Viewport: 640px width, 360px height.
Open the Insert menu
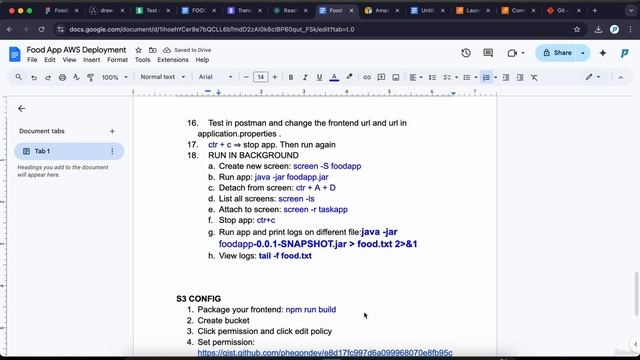[91, 60]
